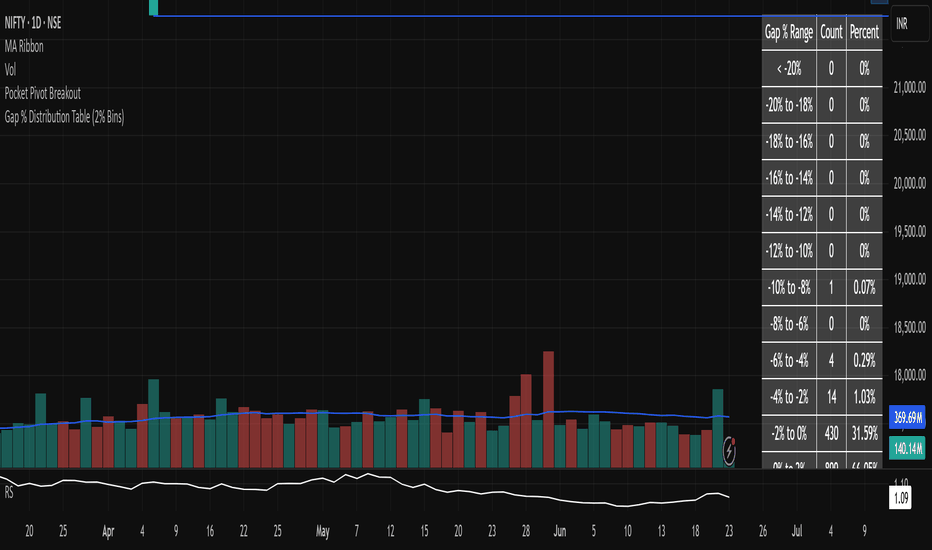The height and width of the screenshot is (550, 932).
Task: Select the MA Ribbon indicator legend
Action: click(x=24, y=46)
